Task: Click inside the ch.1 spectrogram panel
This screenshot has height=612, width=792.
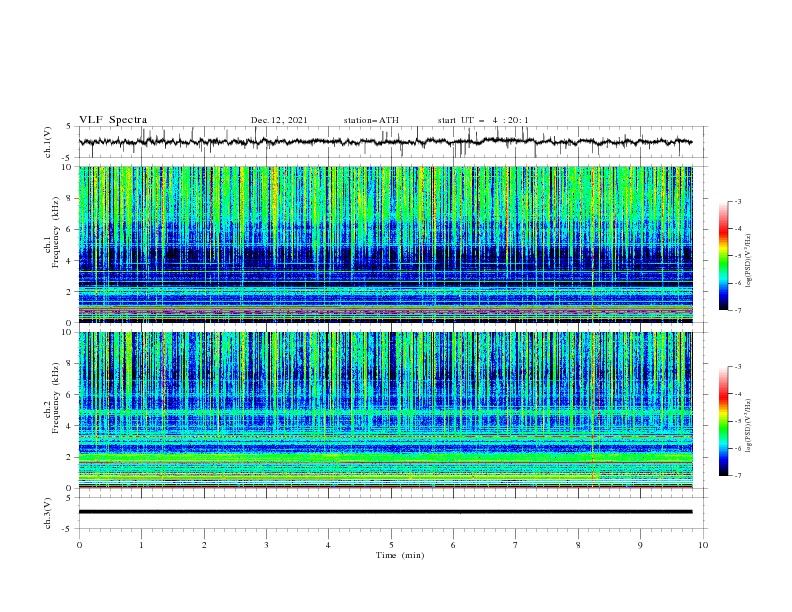Action: [386, 244]
